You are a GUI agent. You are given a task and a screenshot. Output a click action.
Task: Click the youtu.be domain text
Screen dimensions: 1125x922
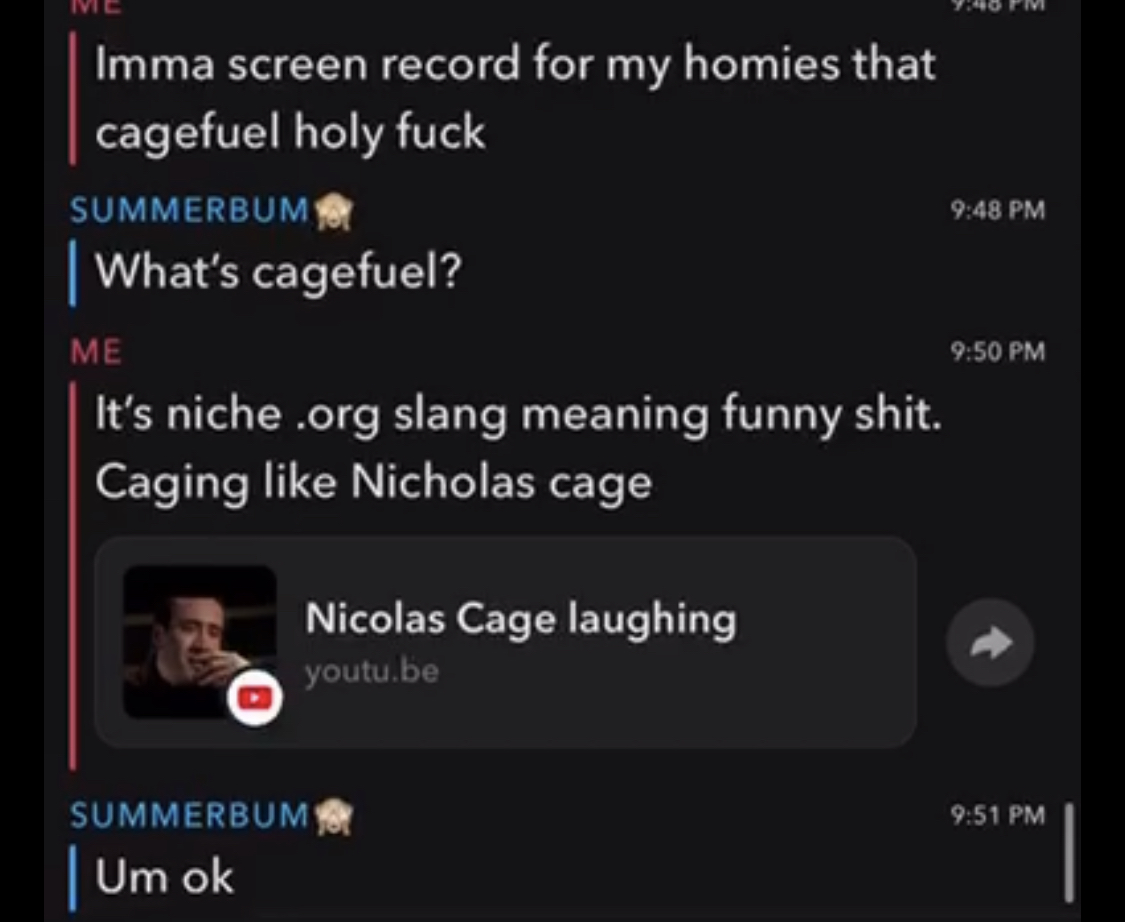tap(372, 671)
